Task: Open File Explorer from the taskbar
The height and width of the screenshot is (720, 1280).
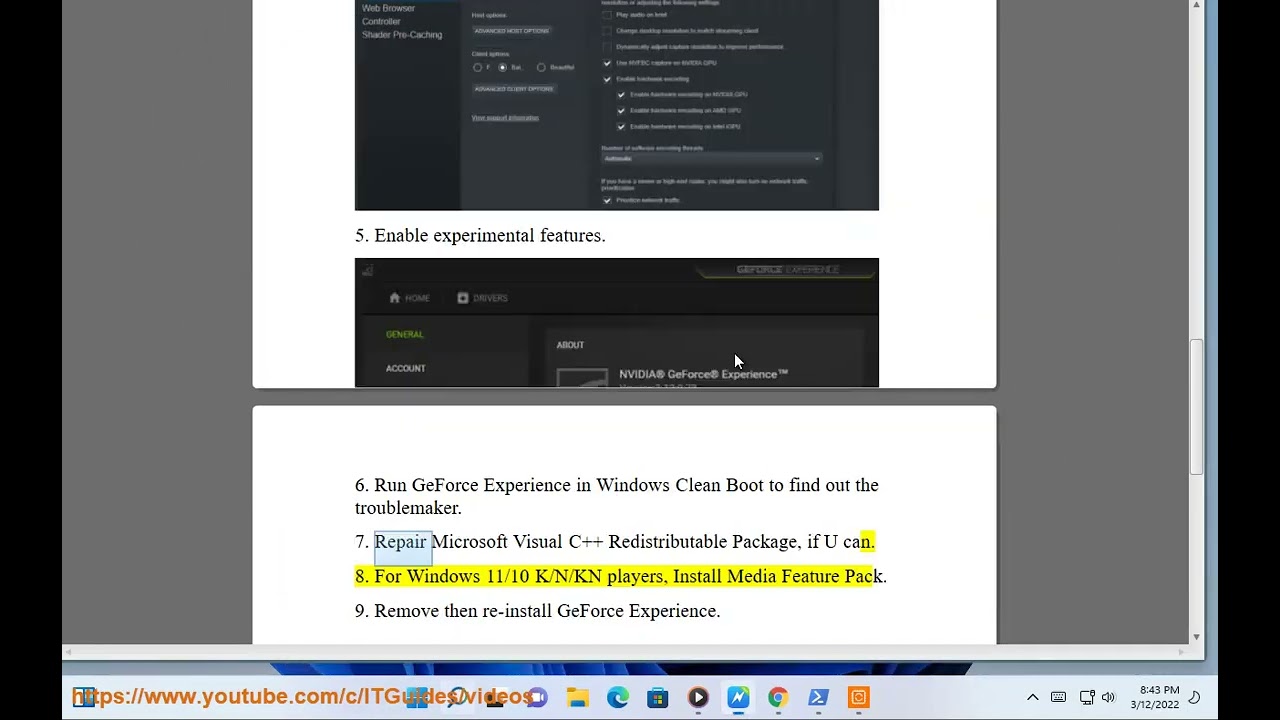Action: [x=577, y=697]
